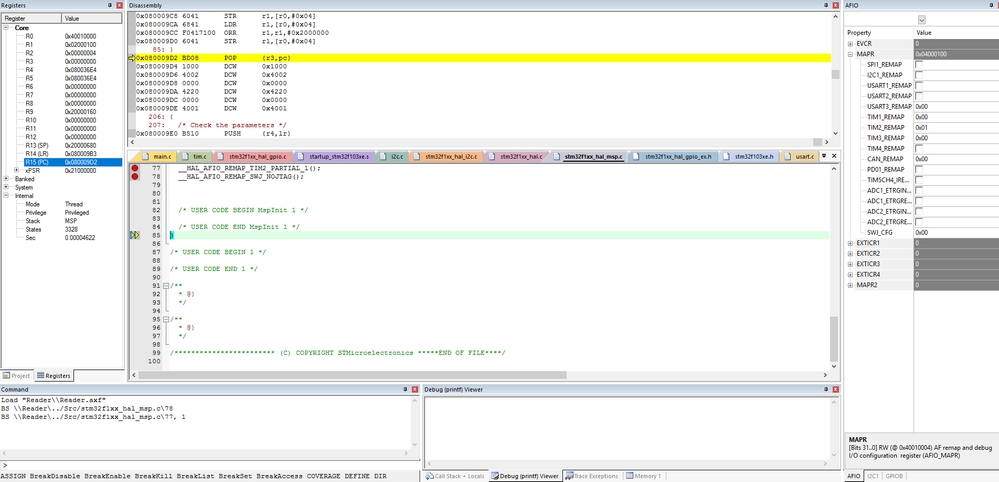Expand the EXTICR3 register node
This screenshot has width=999, height=482.
tap(851, 264)
